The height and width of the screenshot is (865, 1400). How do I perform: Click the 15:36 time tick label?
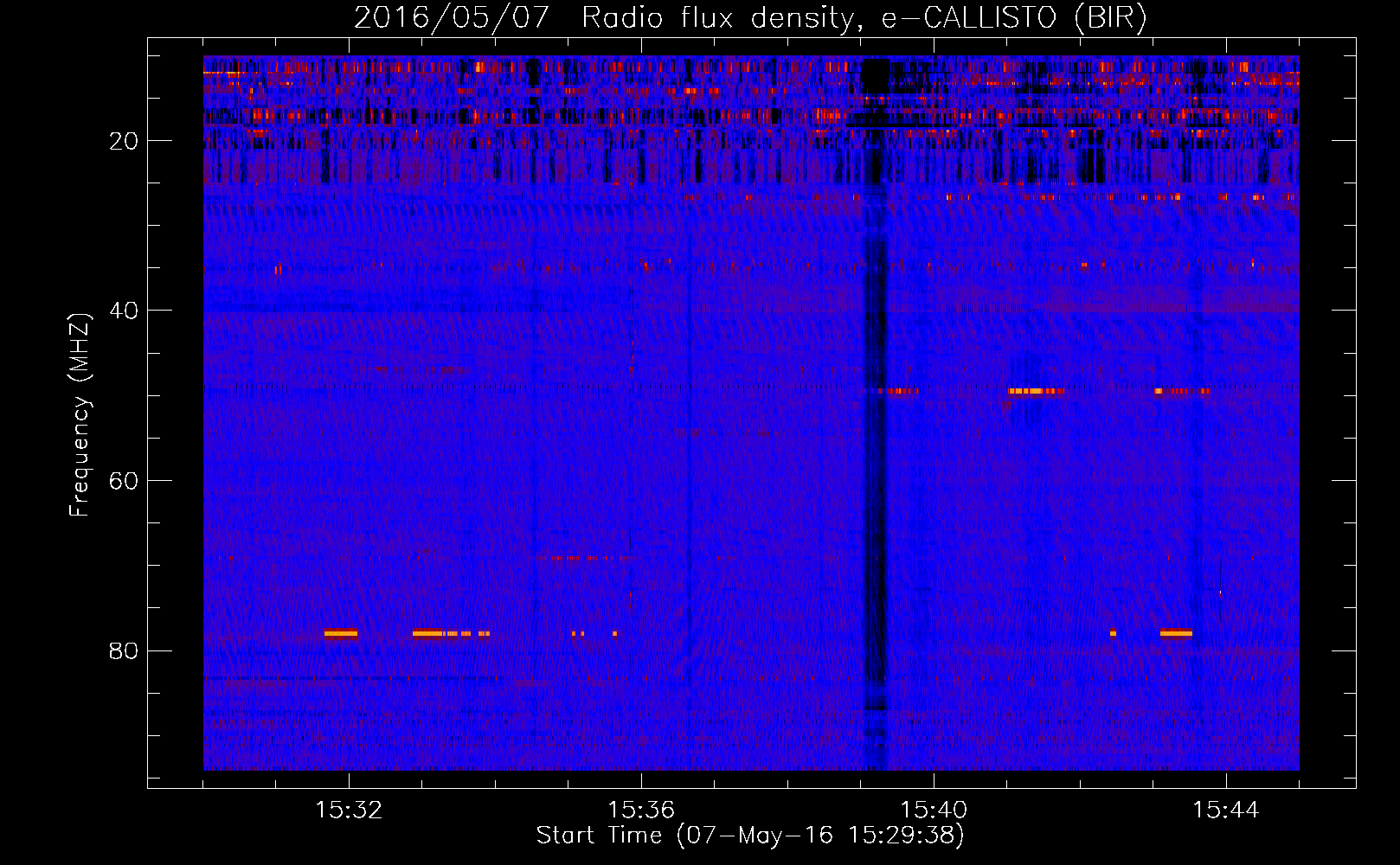(641, 811)
